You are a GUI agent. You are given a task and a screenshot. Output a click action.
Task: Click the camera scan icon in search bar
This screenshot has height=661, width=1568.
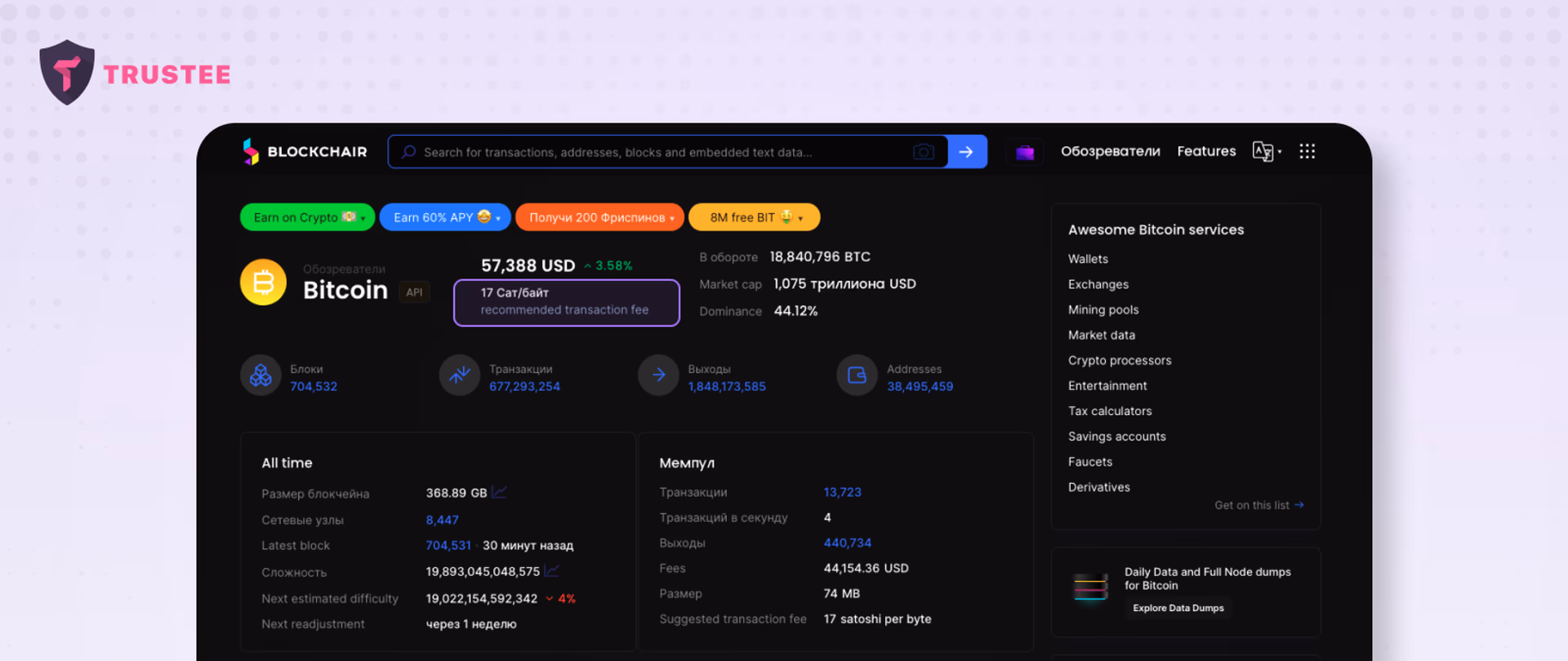click(x=924, y=152)
